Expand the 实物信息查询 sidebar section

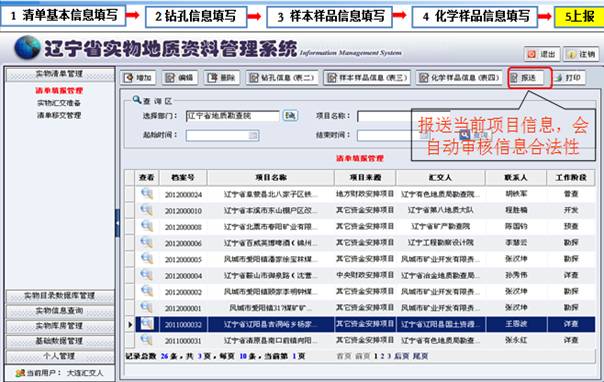[x=60, y=311]
